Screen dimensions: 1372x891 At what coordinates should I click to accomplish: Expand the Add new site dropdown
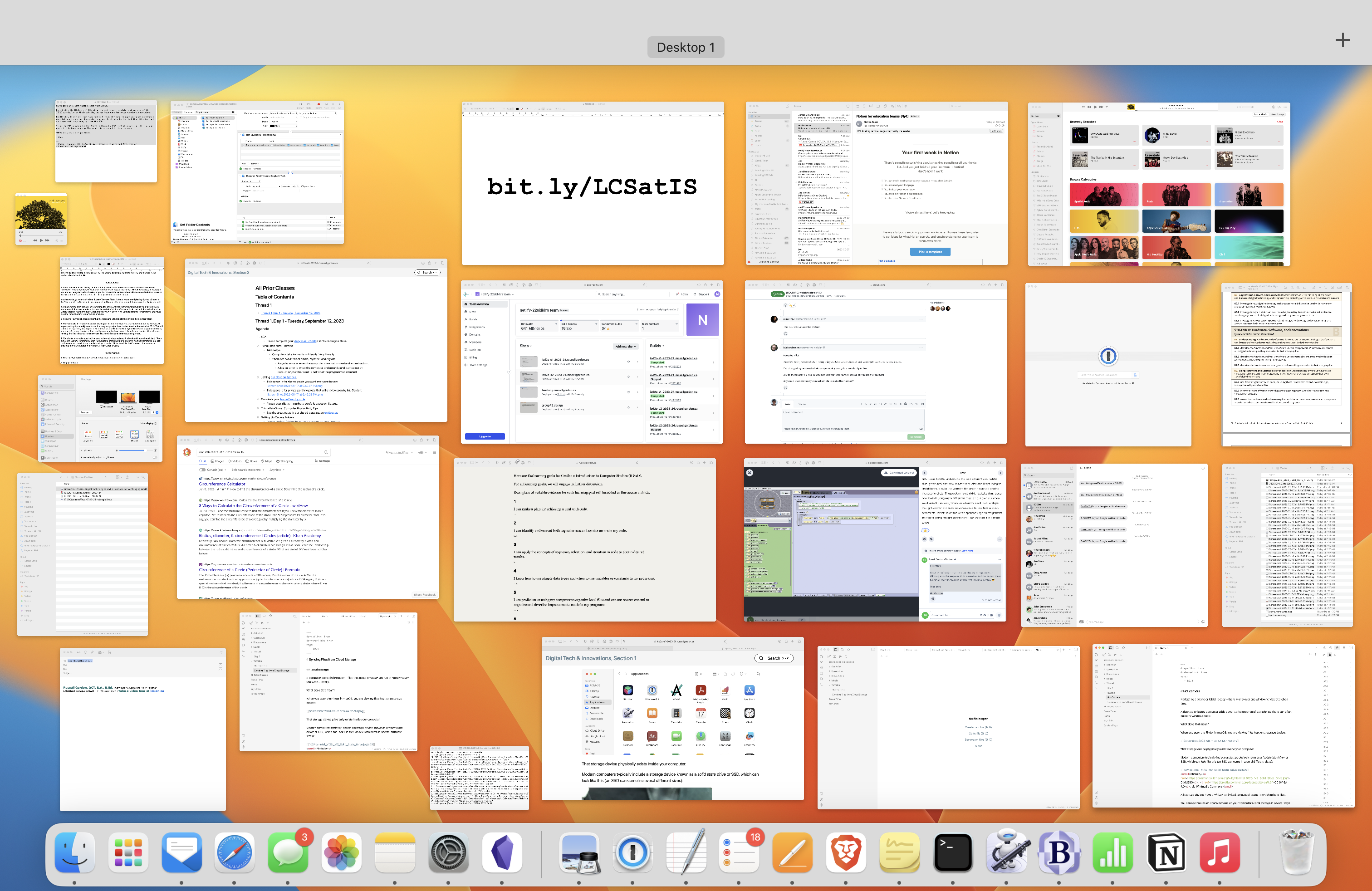[626, 346]
